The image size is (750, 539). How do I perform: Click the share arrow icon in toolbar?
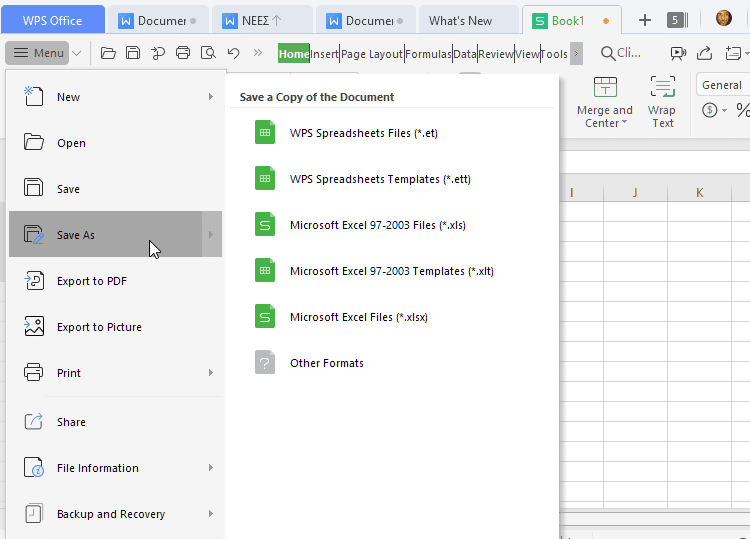(x=705, y=53)
